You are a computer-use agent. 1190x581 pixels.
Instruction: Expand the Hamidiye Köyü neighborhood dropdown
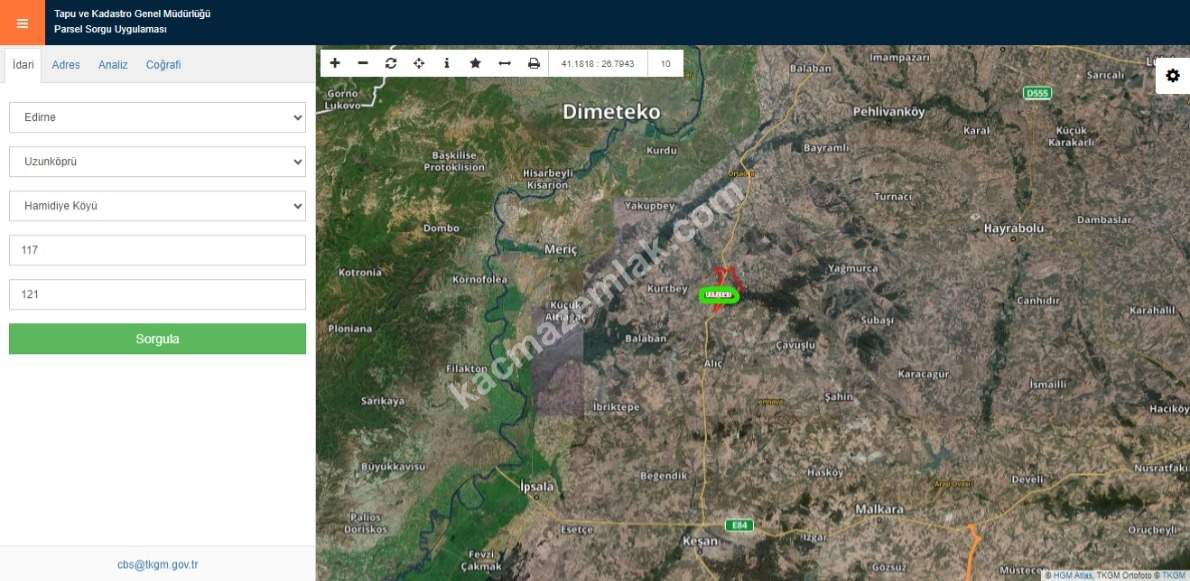tap(157, 206)
